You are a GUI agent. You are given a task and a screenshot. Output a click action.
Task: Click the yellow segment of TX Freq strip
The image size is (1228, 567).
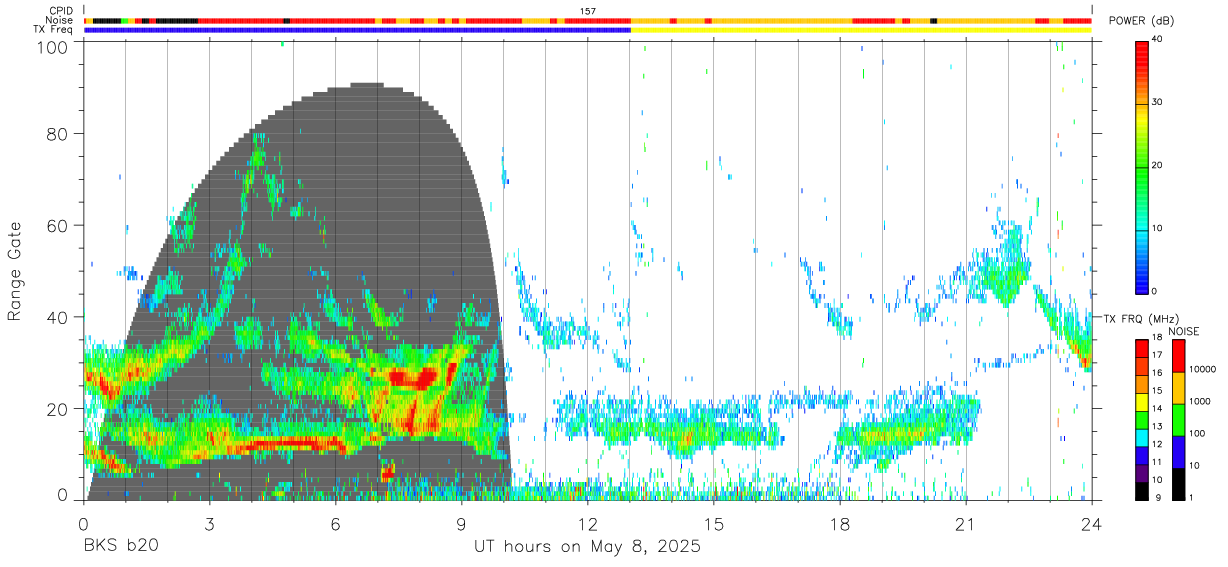pyautogui.click(x=861, y=29)
